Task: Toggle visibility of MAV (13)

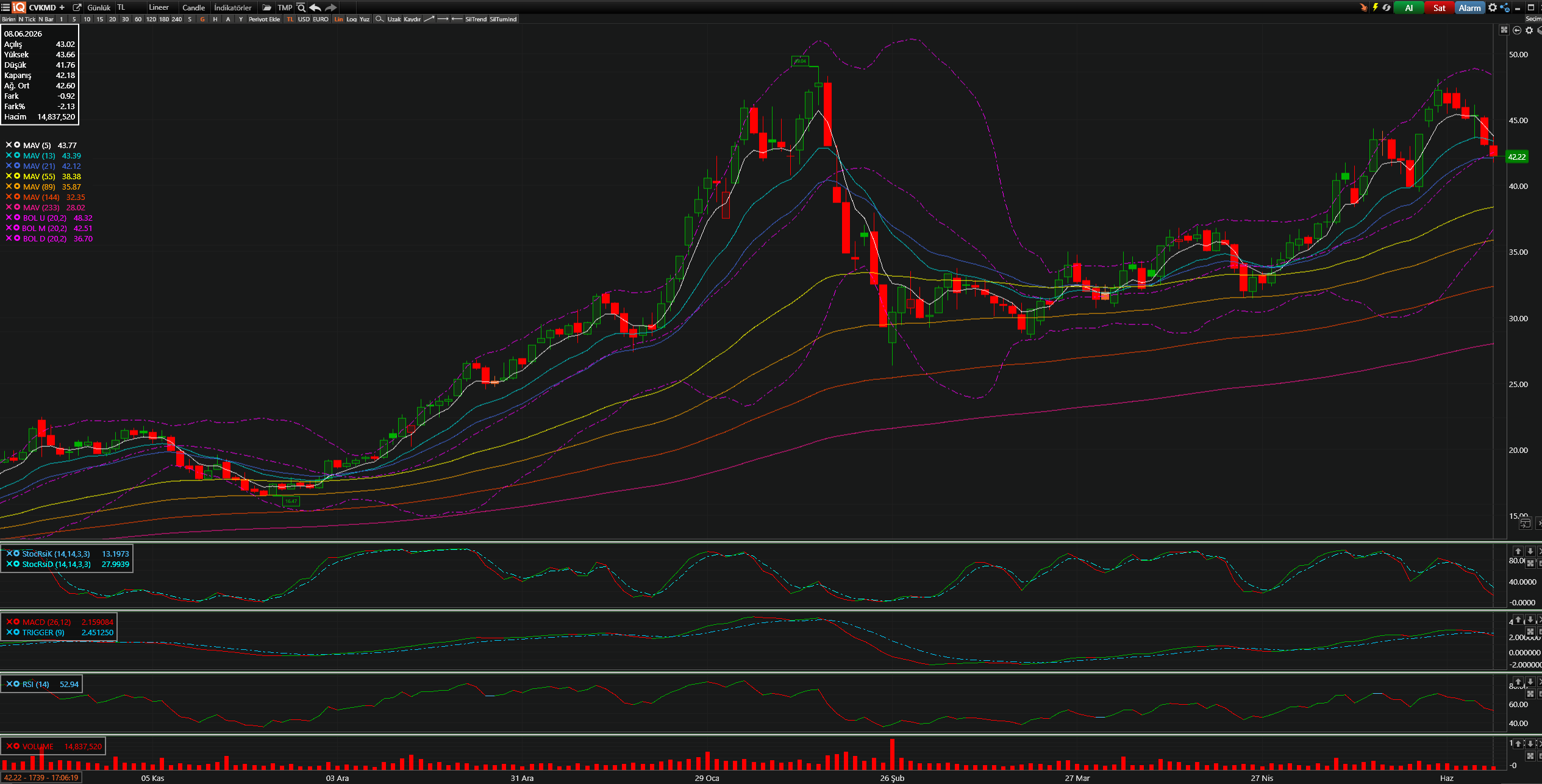Action: [x=17, y=155]
